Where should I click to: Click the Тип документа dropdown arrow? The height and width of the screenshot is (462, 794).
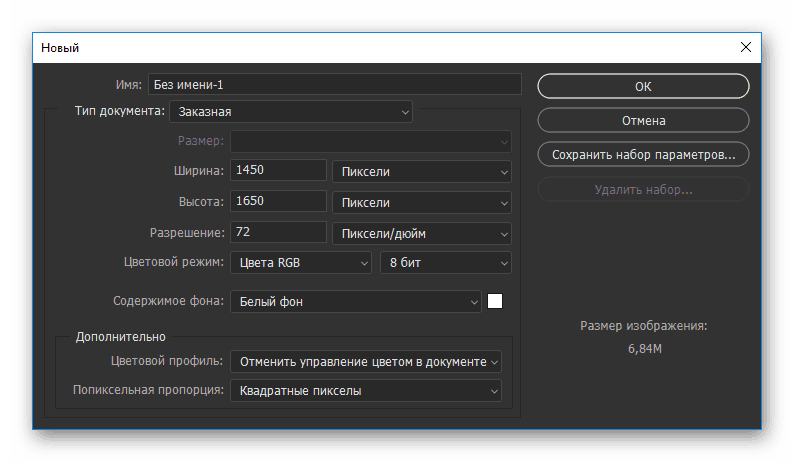[405, 112]
